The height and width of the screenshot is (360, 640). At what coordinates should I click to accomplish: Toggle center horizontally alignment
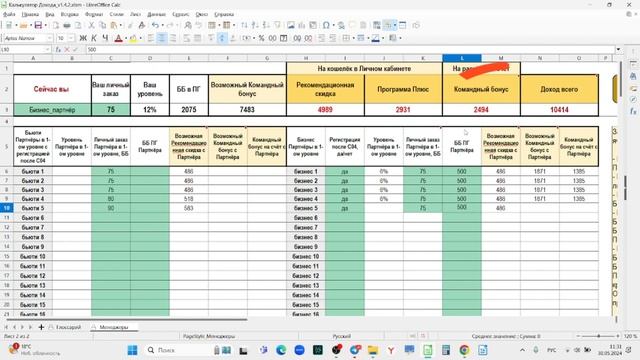pos(162,38)
